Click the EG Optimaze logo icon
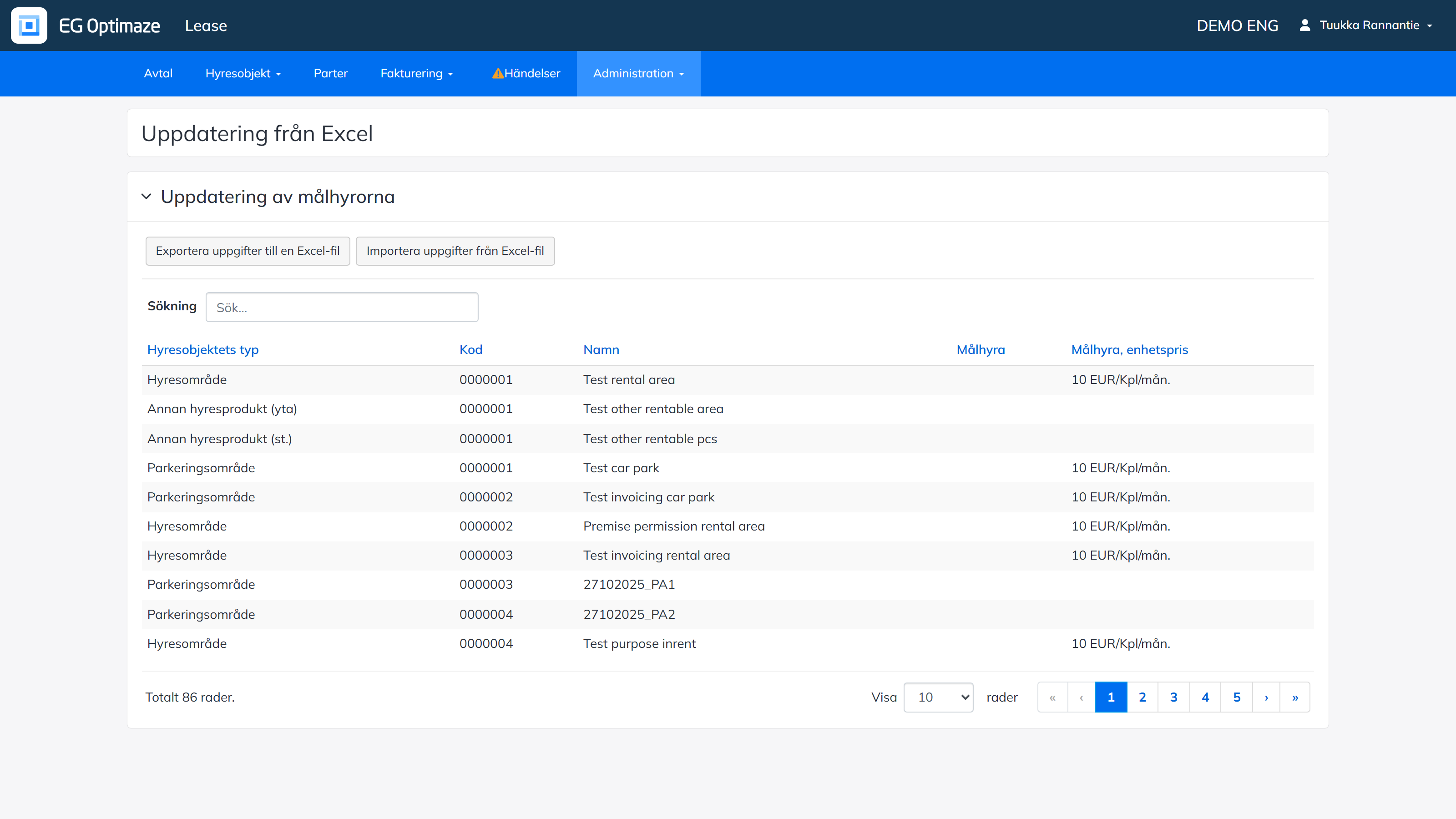Screen dimensions: 1456x819 click(29, 25)
